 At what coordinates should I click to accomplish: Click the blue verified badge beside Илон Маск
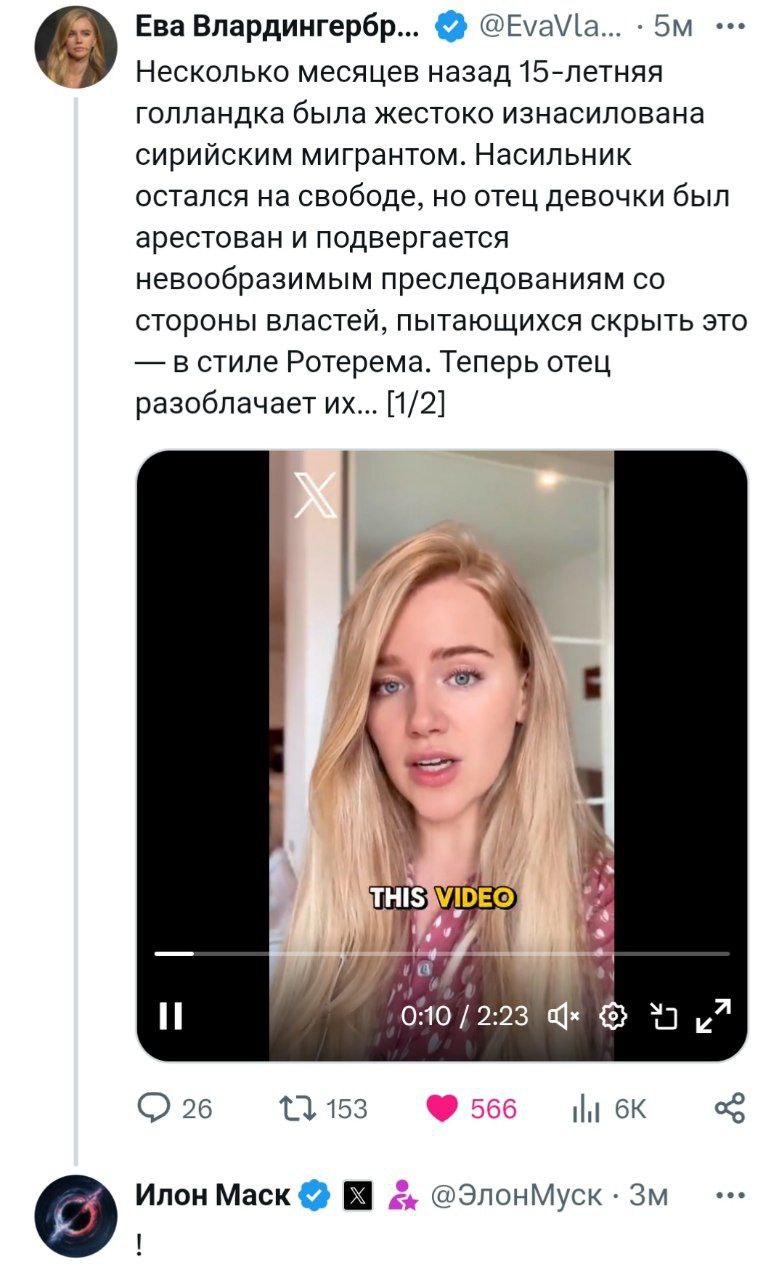(x=315, y=1194)
